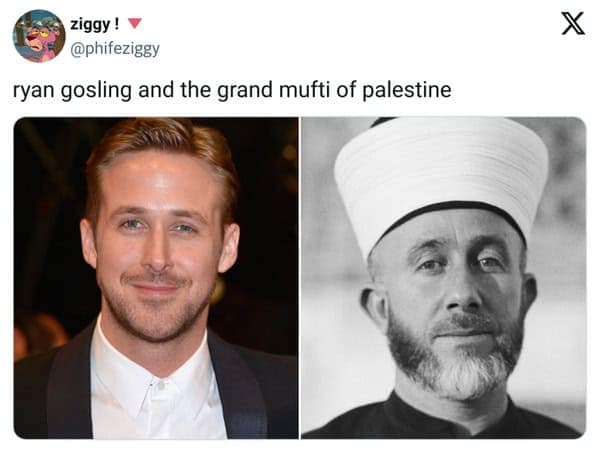This screenshot has width=599, height=451.
Task: Click the word "and" in tweet caption
Action: coord(155,90)
